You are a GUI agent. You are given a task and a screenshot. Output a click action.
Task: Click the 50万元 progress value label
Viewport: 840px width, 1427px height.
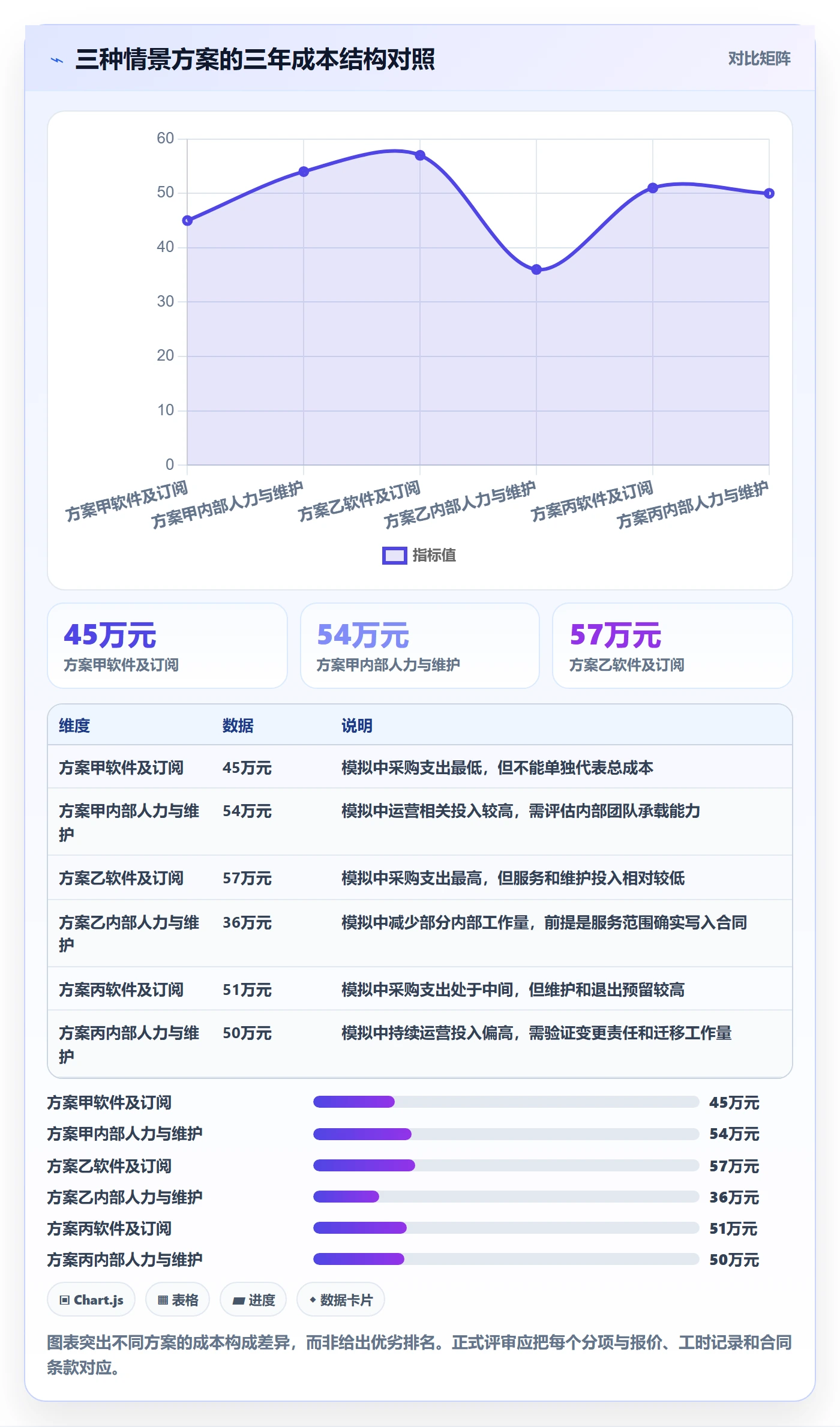(x=734, y=1260)
